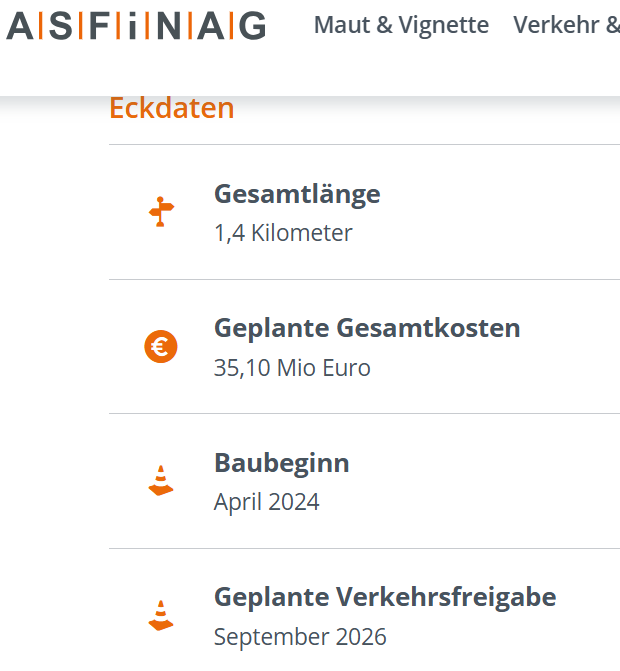Screen dimensions: 620x671
Task: Click the letter G in the ASFINAG logo
Action: [x=252, y=26]
